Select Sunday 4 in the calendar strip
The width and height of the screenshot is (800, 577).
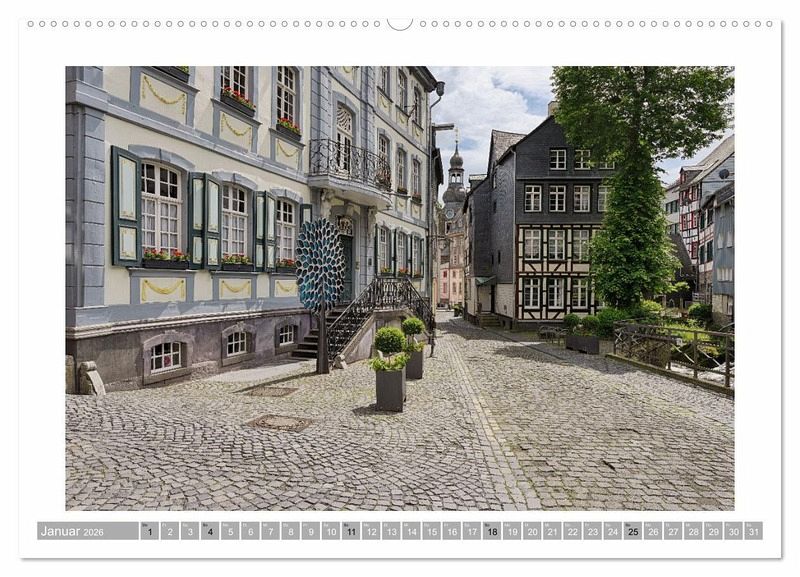pos(210,531)
